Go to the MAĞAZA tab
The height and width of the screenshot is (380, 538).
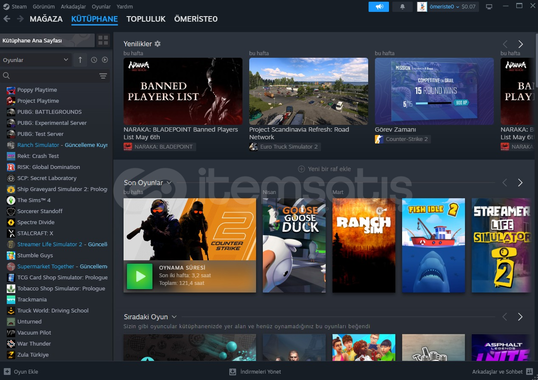click(46, 19)
